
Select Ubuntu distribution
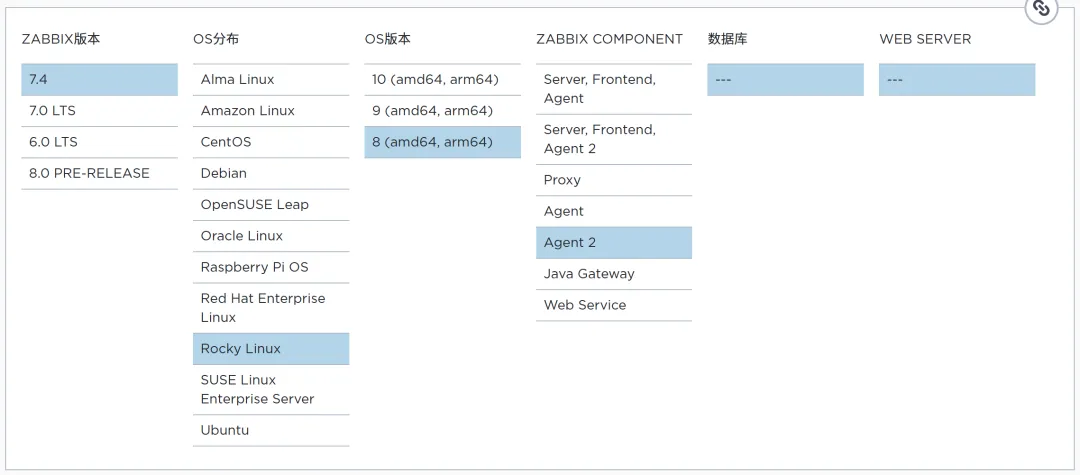tap(270, 430)
